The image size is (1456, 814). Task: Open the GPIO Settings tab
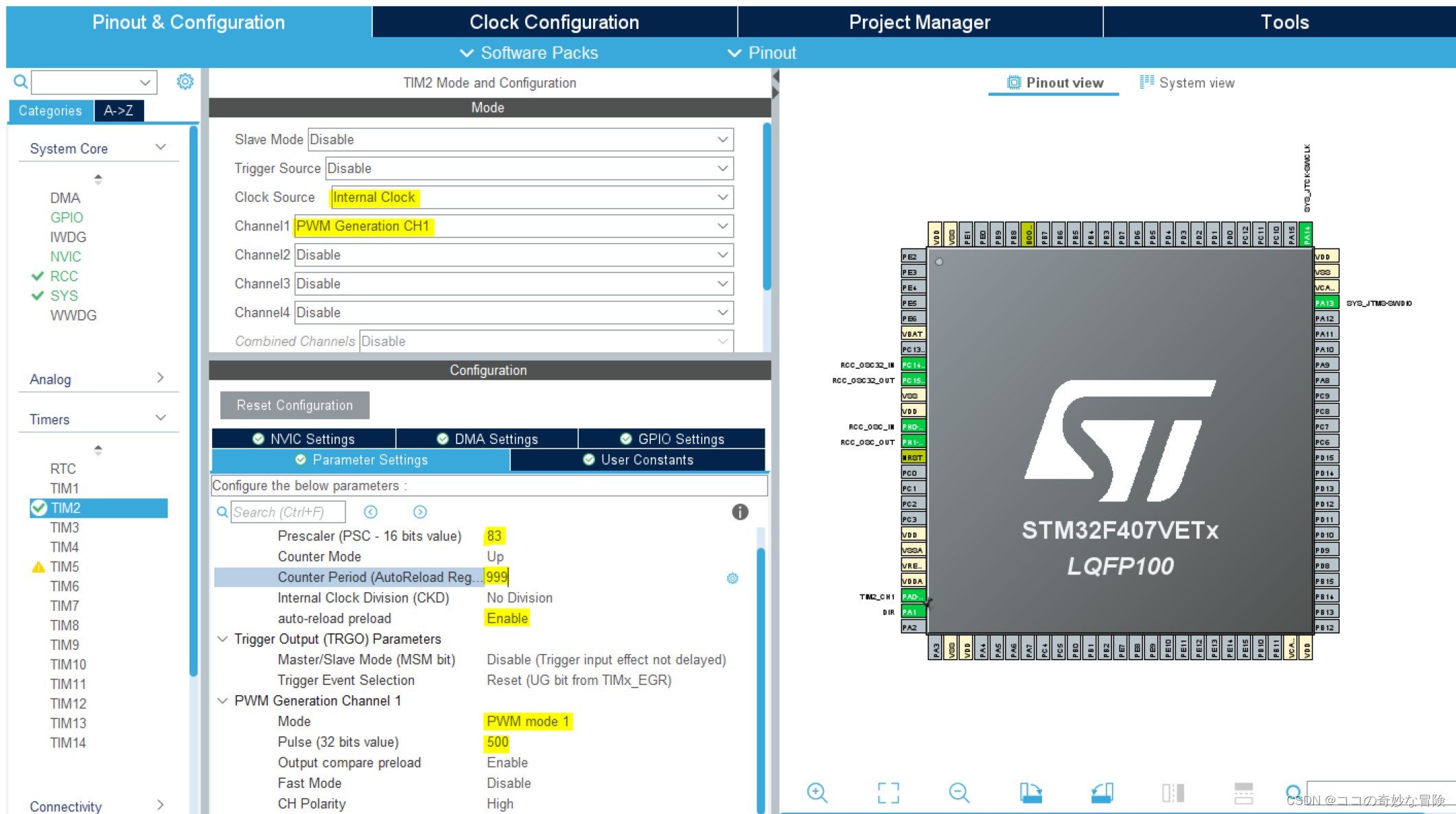[x=672, y=439]
